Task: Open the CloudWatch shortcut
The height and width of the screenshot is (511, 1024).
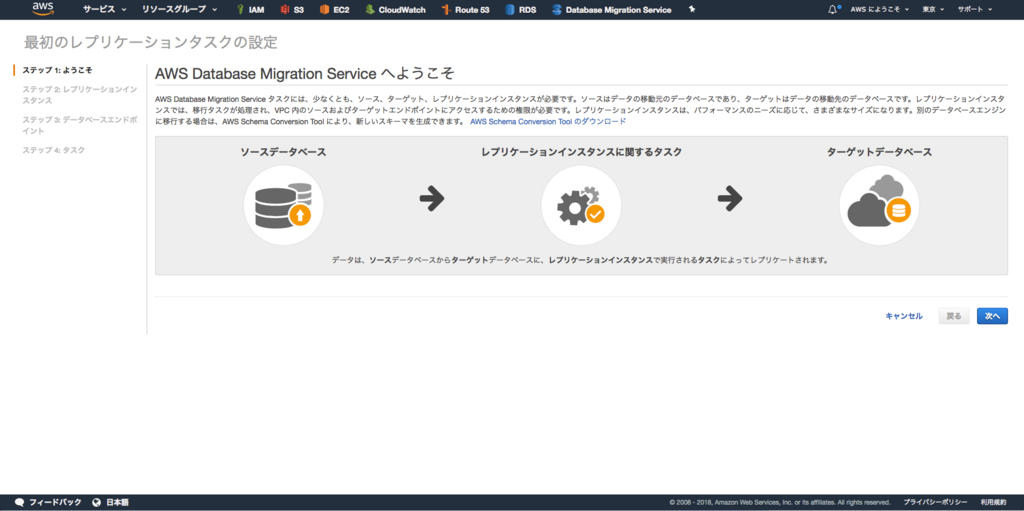Action: [395, 10]
